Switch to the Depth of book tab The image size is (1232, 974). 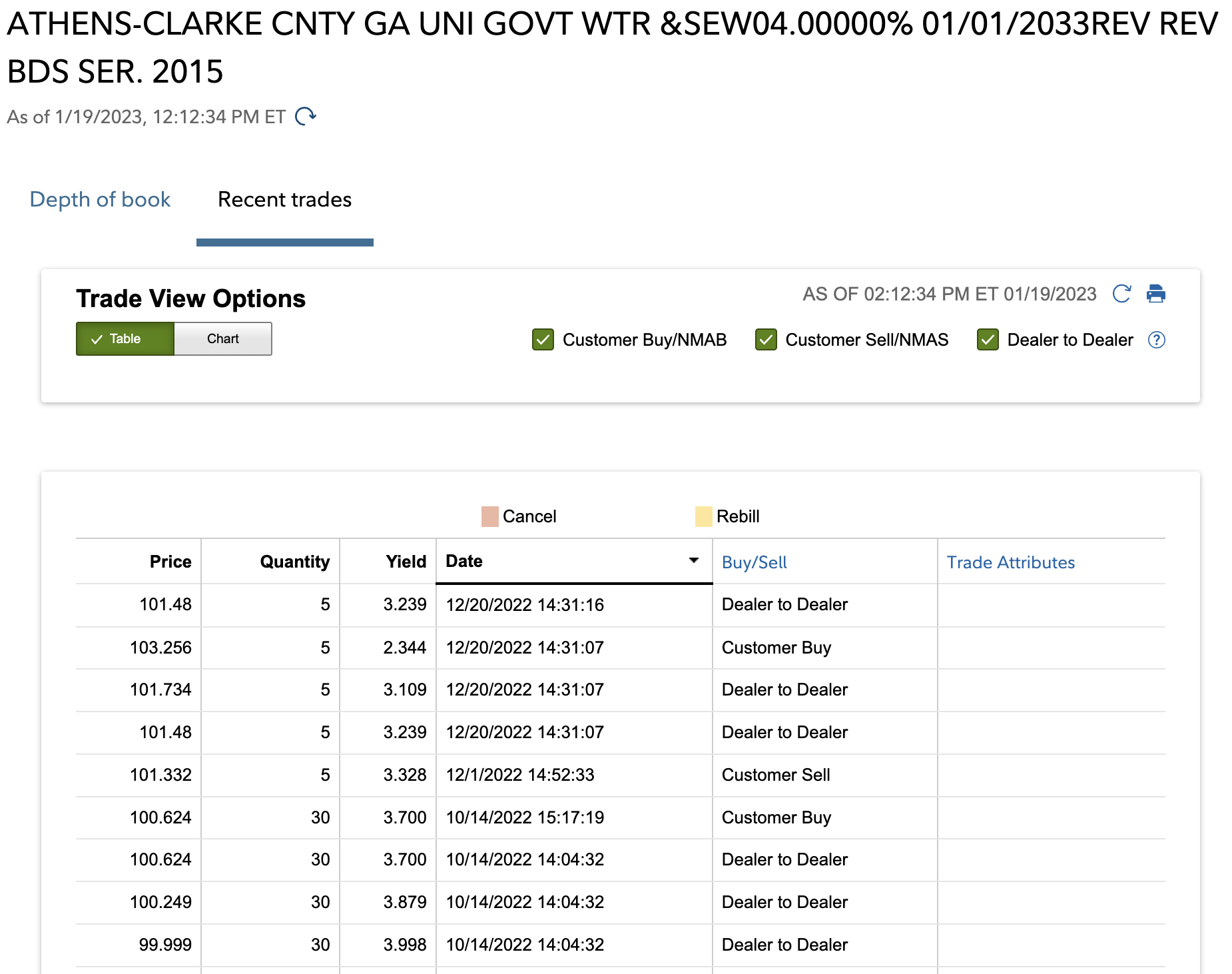coord(100,199)
